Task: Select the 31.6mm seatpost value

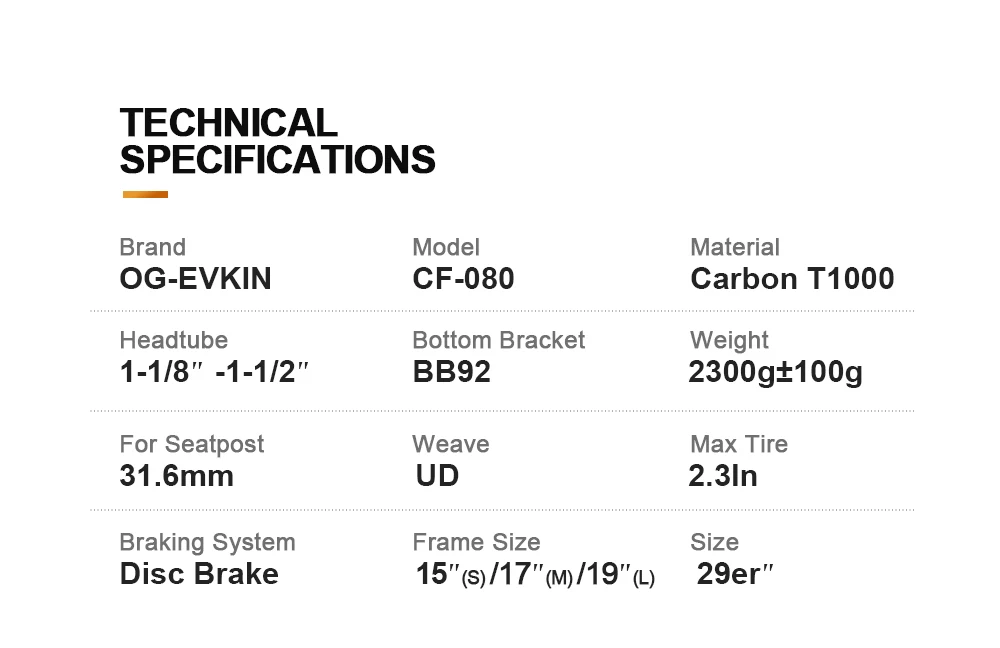Action: click(176, 475)
